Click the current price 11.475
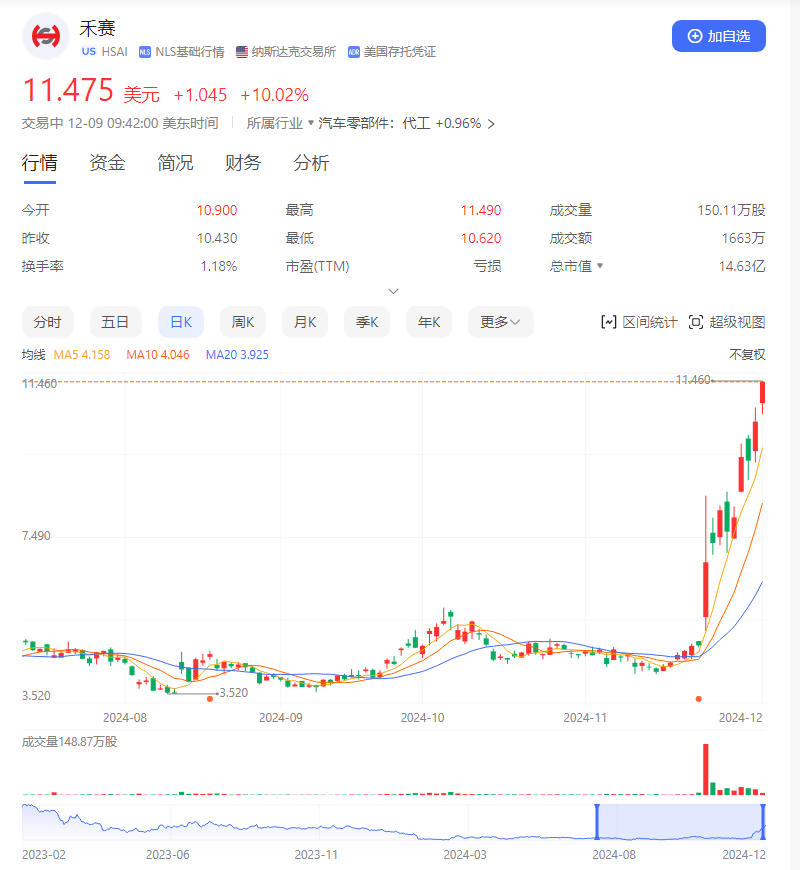 (68, 90)
